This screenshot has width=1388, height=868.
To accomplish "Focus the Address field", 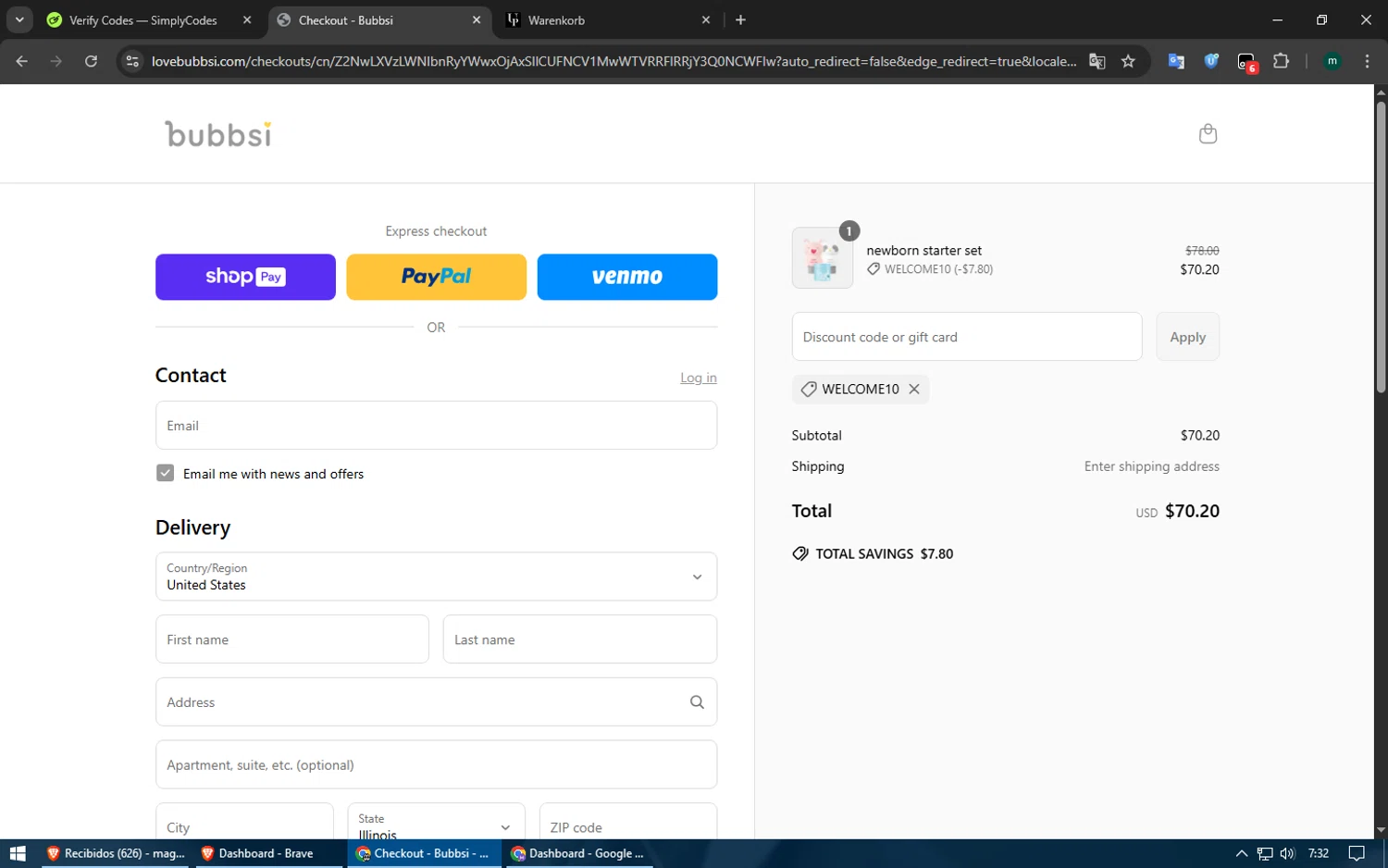I will [x=436, y=701].
